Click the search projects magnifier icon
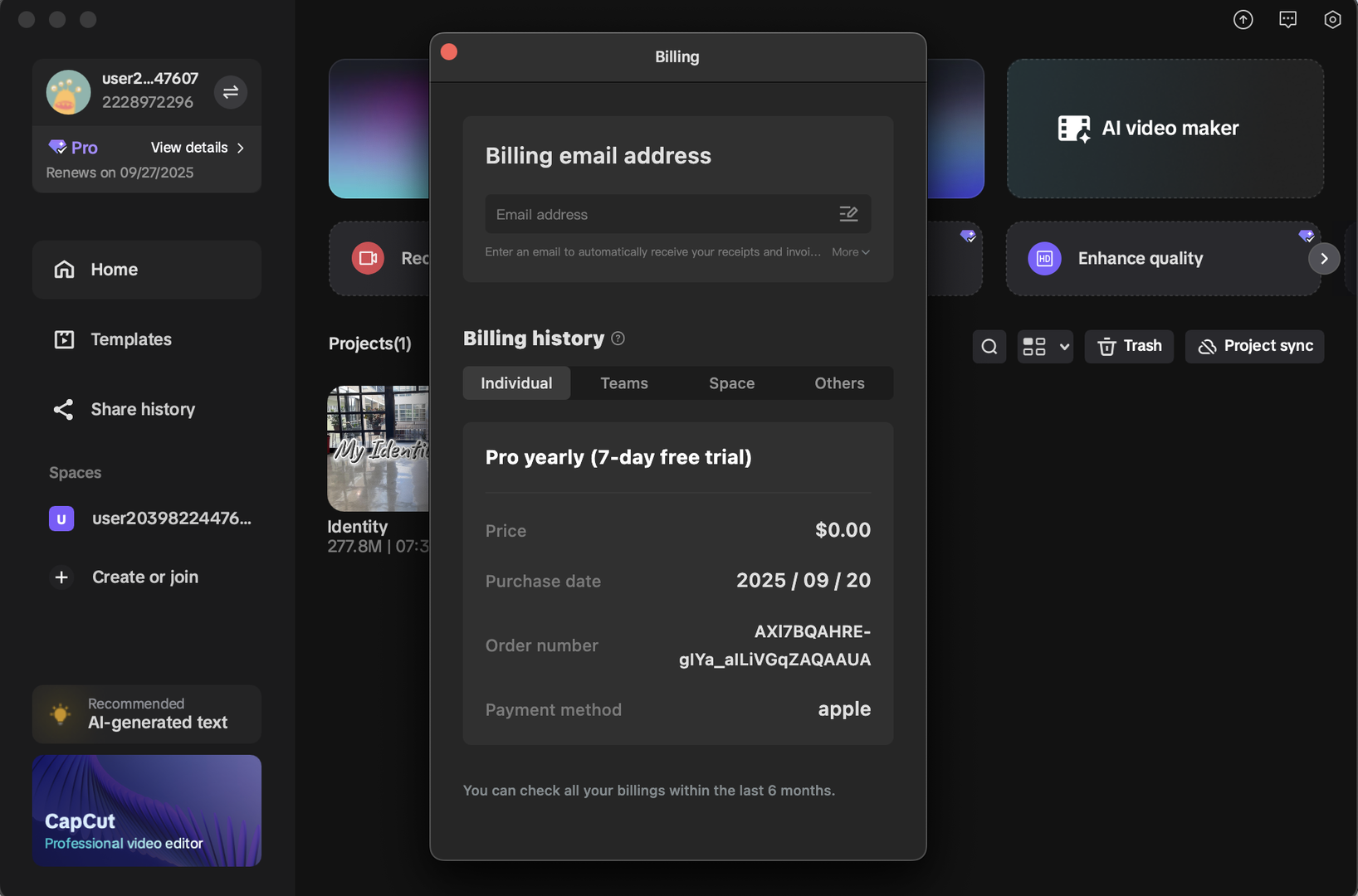 989,347
